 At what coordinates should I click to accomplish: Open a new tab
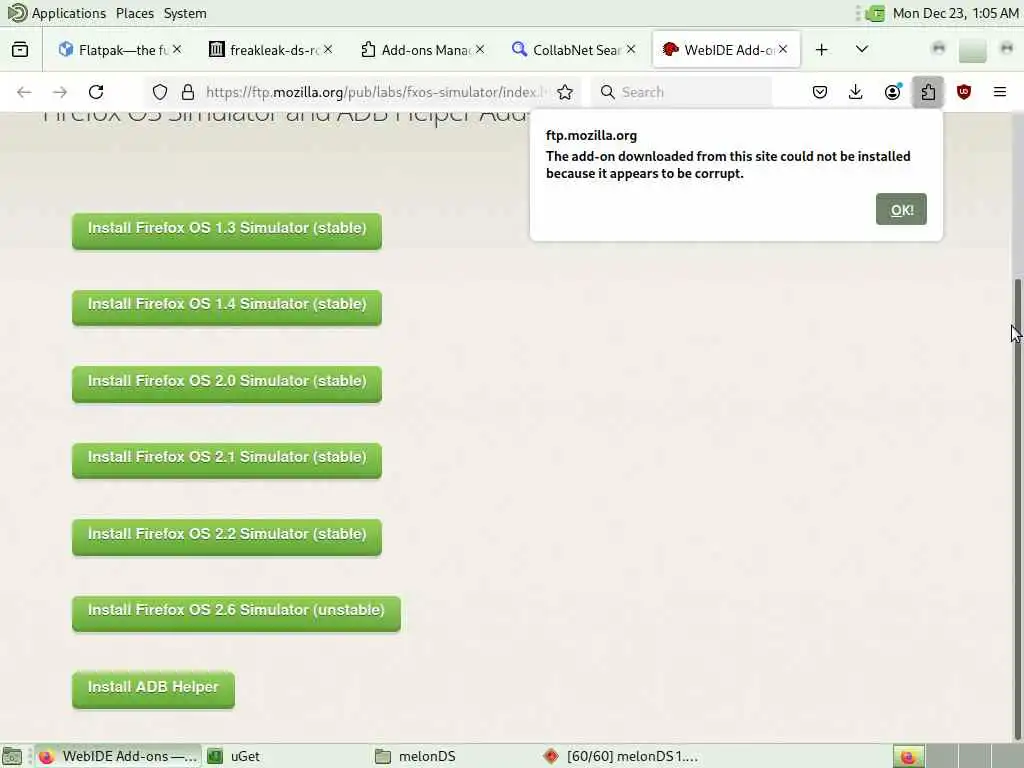coord(822,50)
